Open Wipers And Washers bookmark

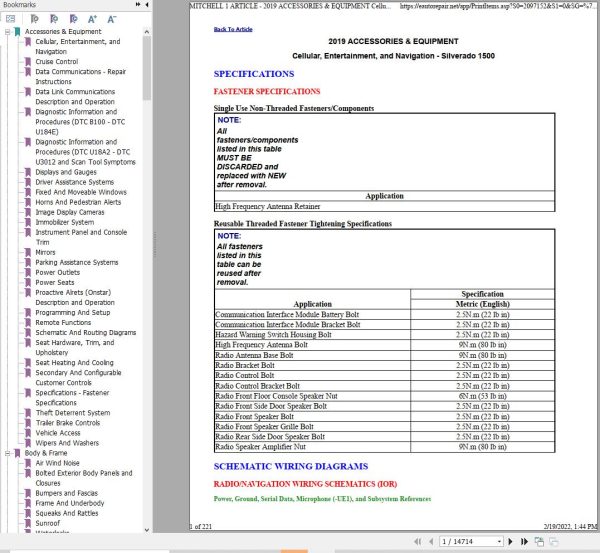point(67,443)
